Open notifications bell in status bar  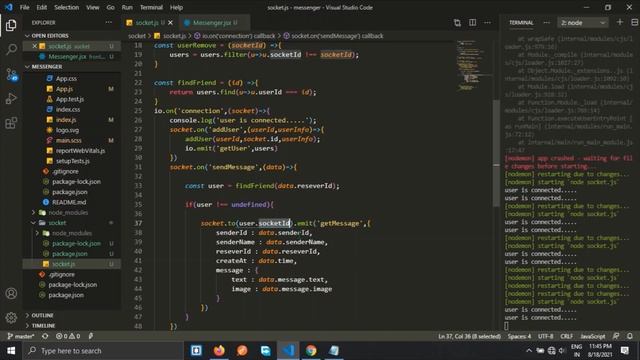pos(630,336)
